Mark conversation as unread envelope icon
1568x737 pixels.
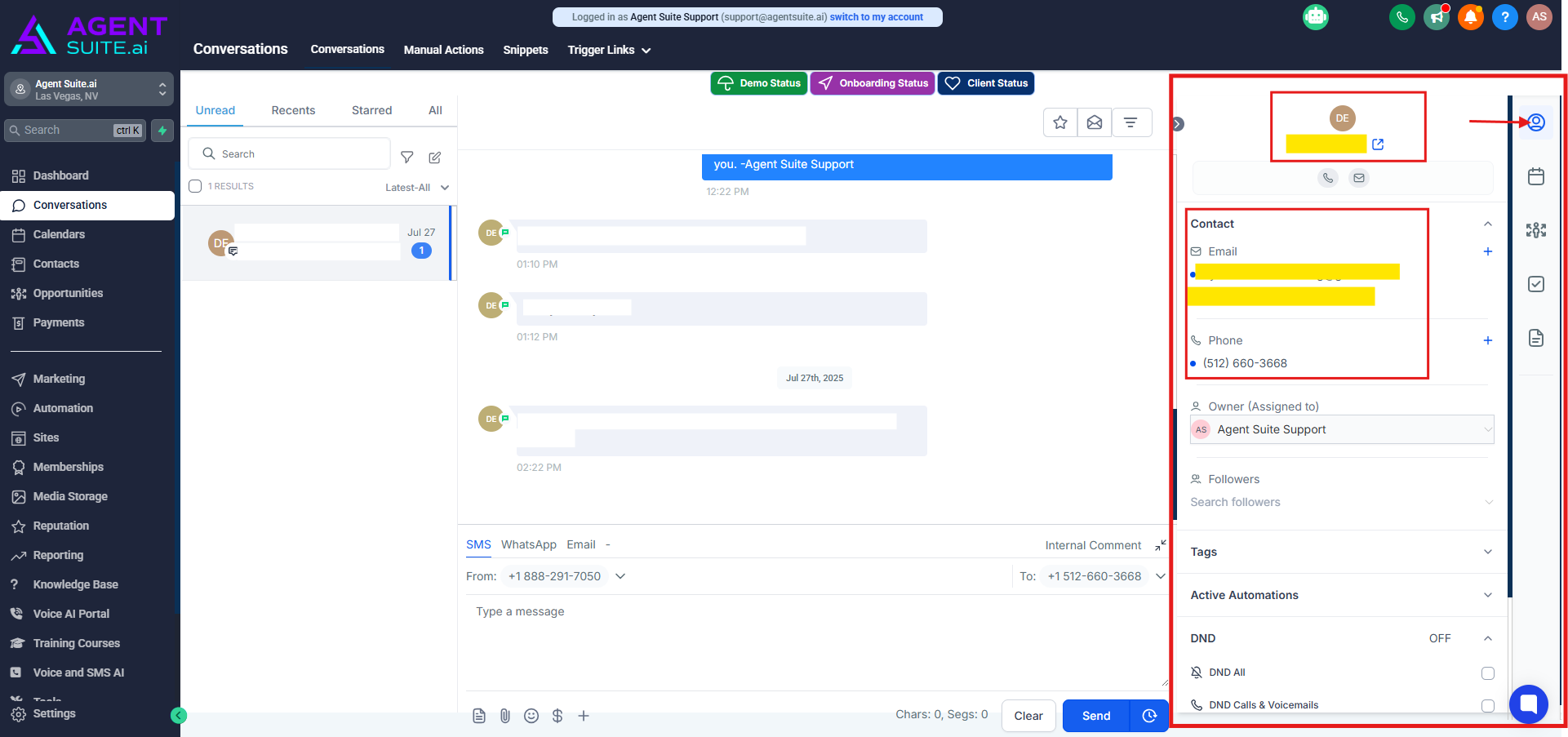tap(1095, 122)
